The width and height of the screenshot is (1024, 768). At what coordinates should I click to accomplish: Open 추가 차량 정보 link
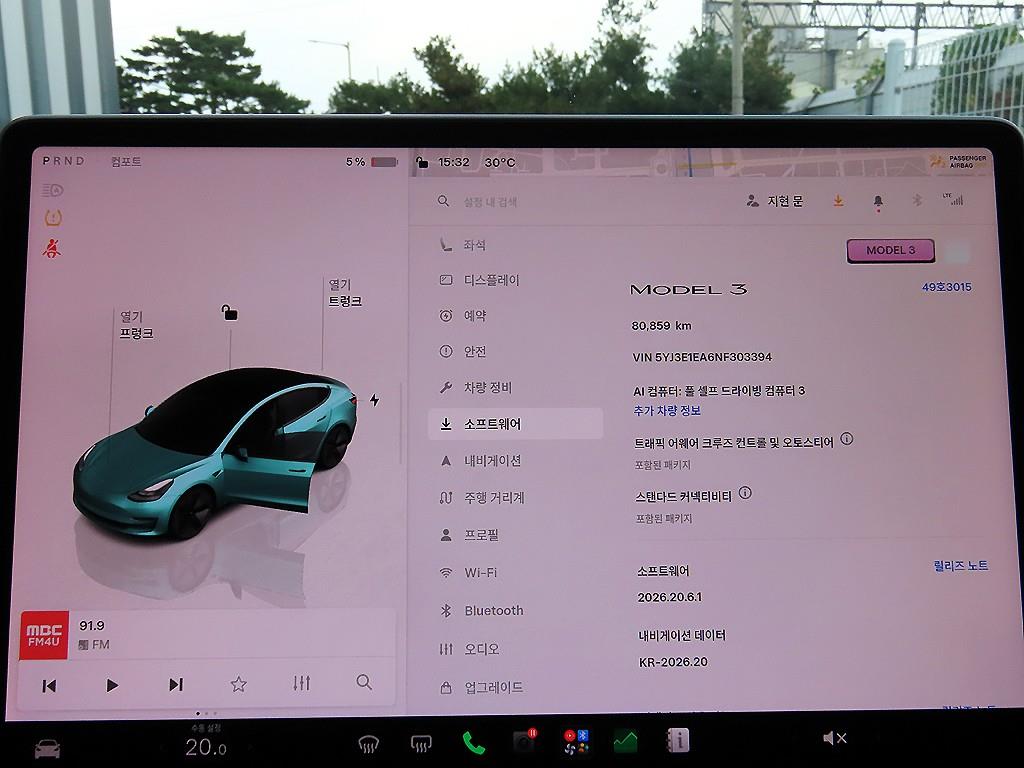667,411
